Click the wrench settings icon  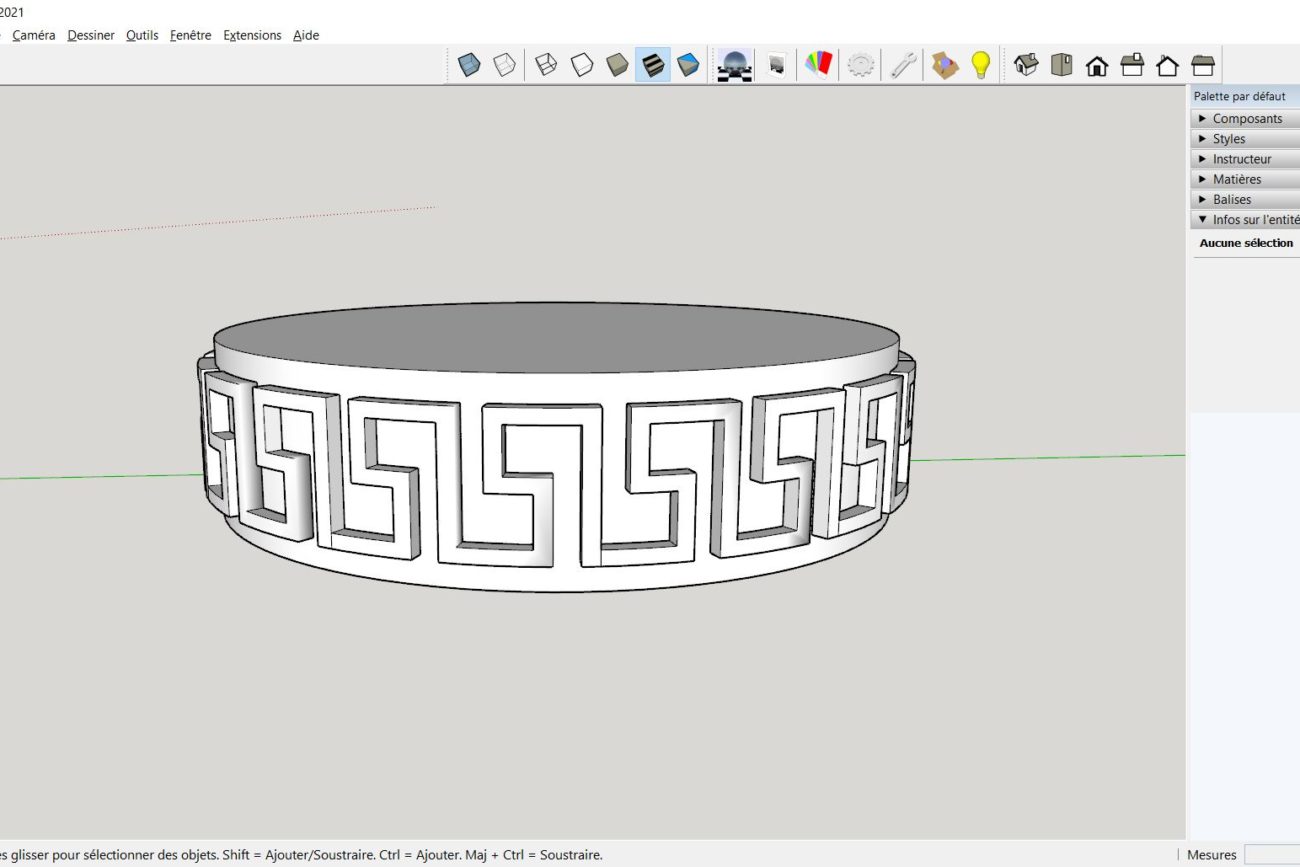point(903,65)
